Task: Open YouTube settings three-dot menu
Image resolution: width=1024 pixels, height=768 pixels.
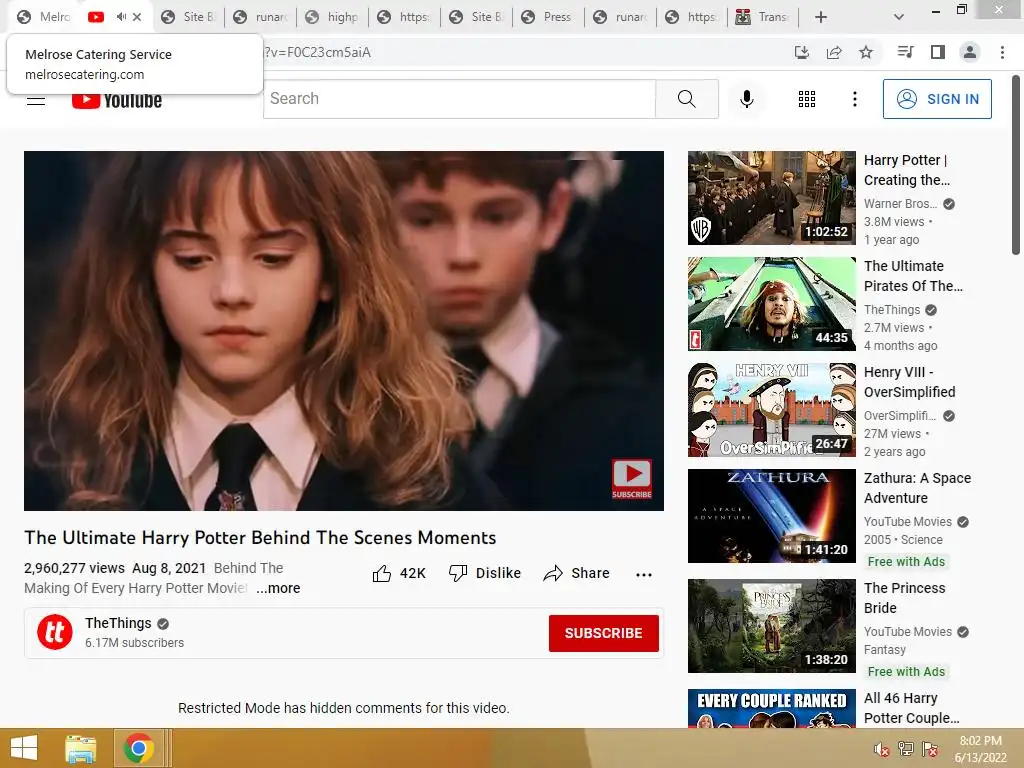Action: pos(854,99)
